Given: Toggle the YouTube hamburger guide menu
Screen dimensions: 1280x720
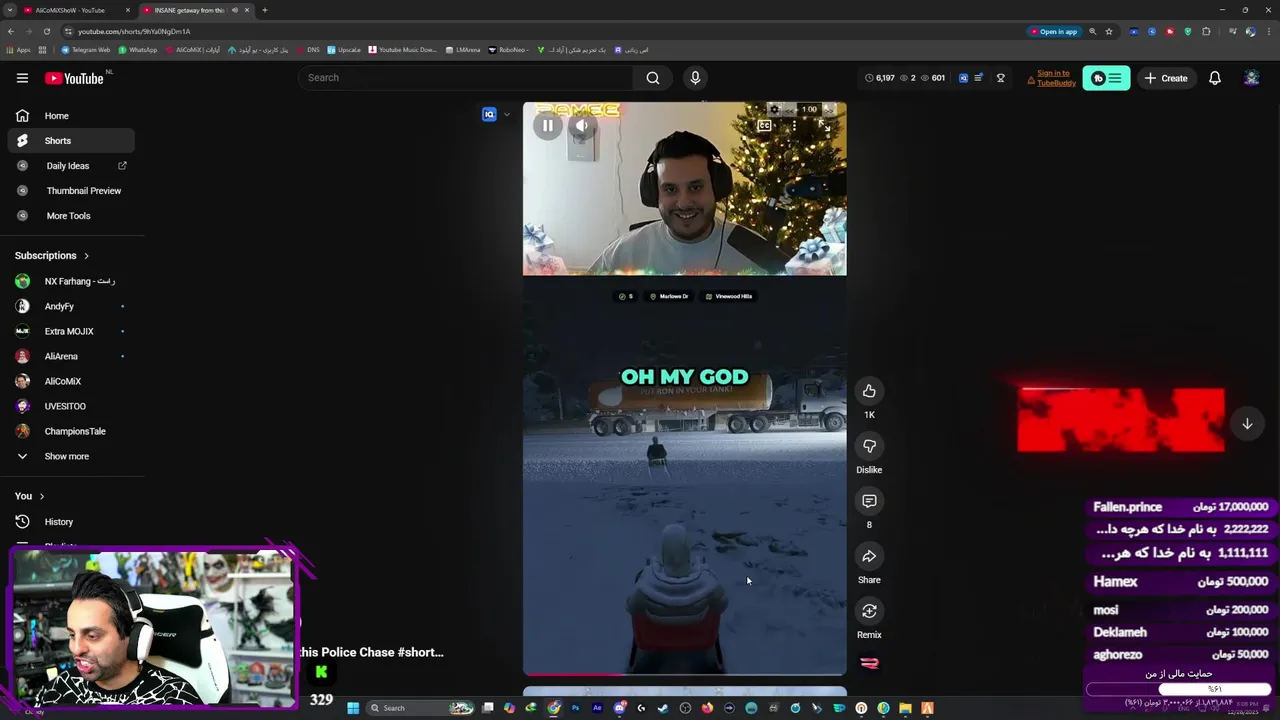Looking at the screenshot, I should point(22,78).
